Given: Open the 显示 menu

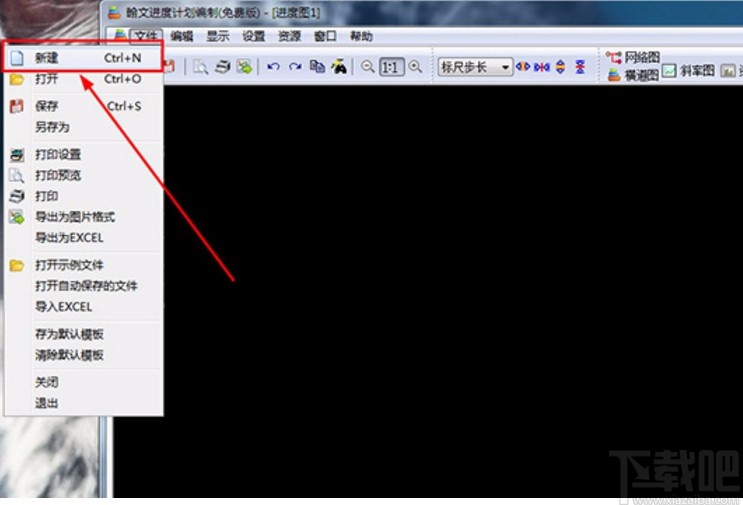Looking at the screenshot, I should [x=217, y=36].
